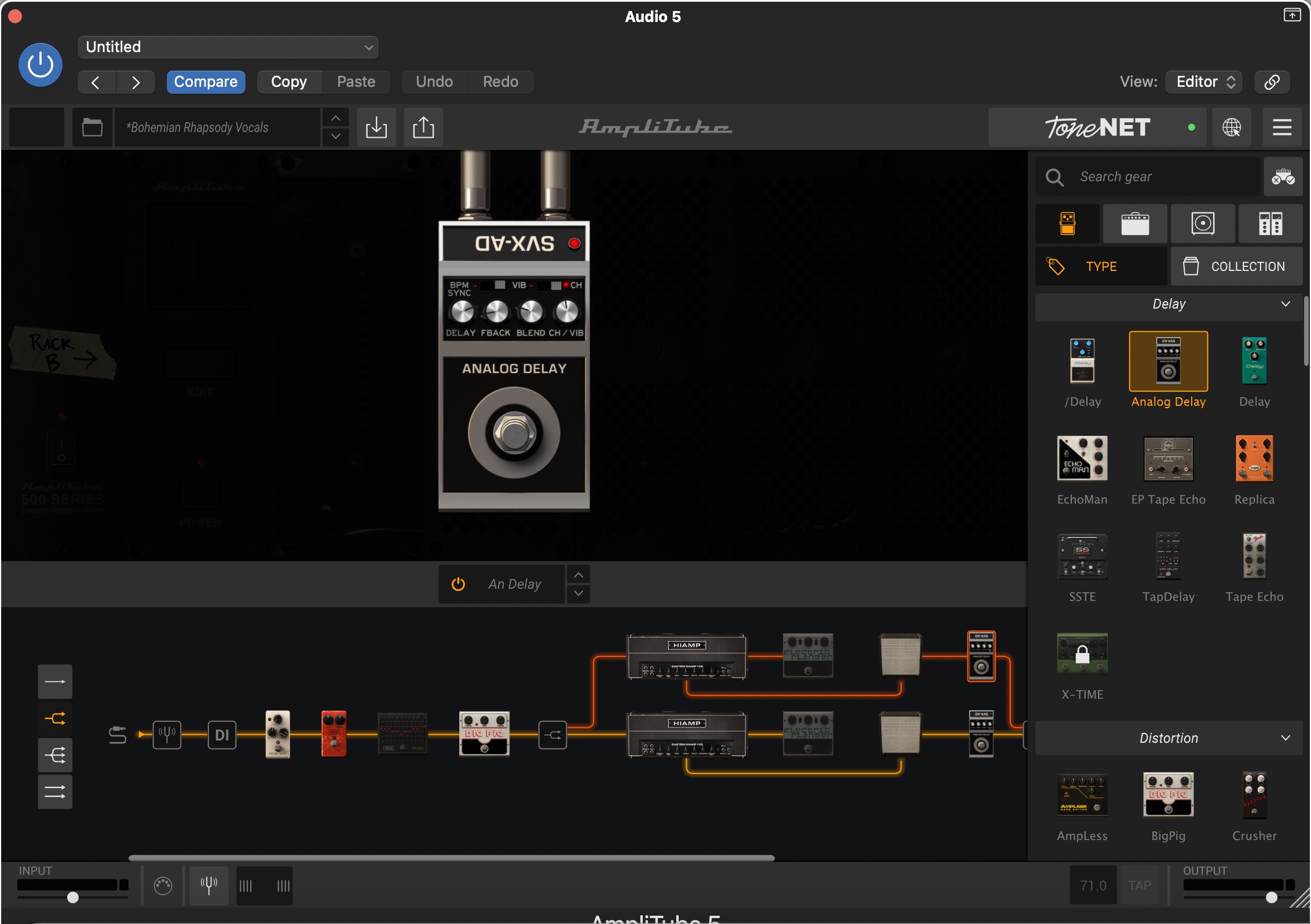Select the dual amp split routing
The height and width of the screenshot is (924, 1311).
pyautogui.click(x=55, y=718)
